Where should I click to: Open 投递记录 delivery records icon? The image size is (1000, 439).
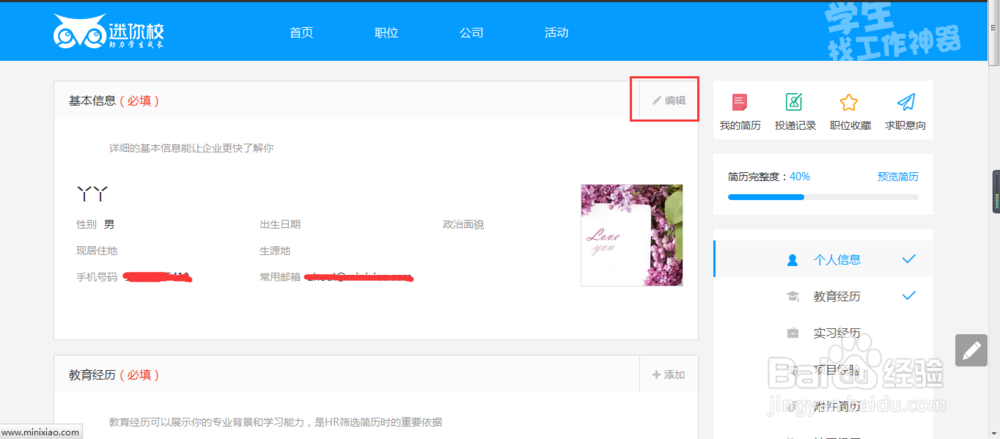[794, 102]
